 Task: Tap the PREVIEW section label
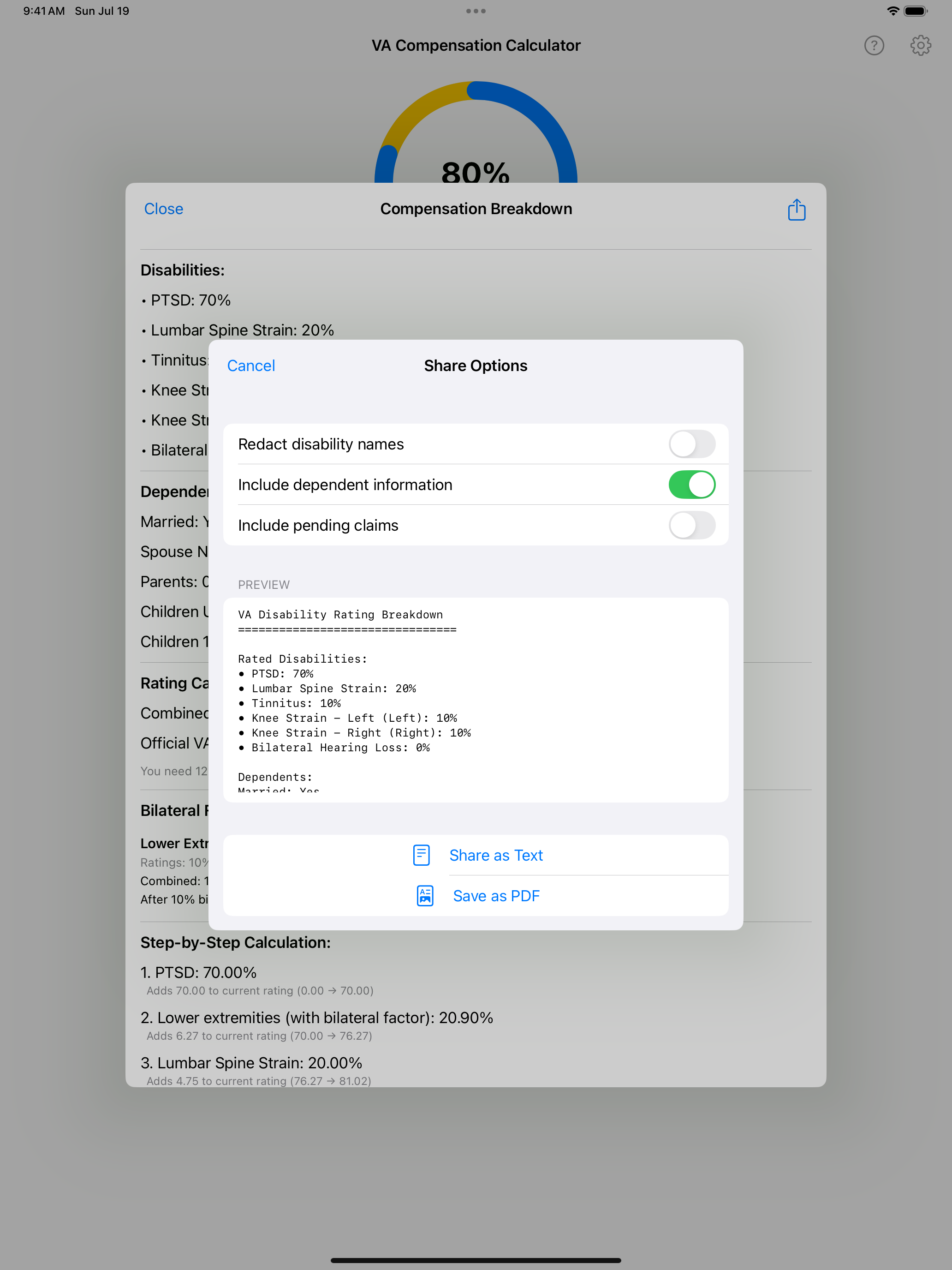coord(264,585)
